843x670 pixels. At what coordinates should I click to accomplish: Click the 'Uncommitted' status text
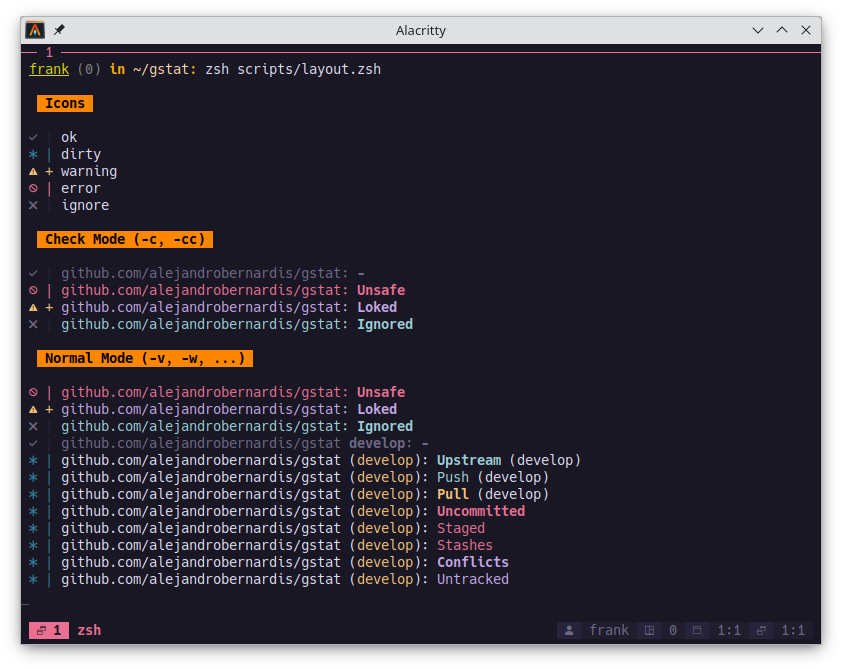(x=481, y=511)
